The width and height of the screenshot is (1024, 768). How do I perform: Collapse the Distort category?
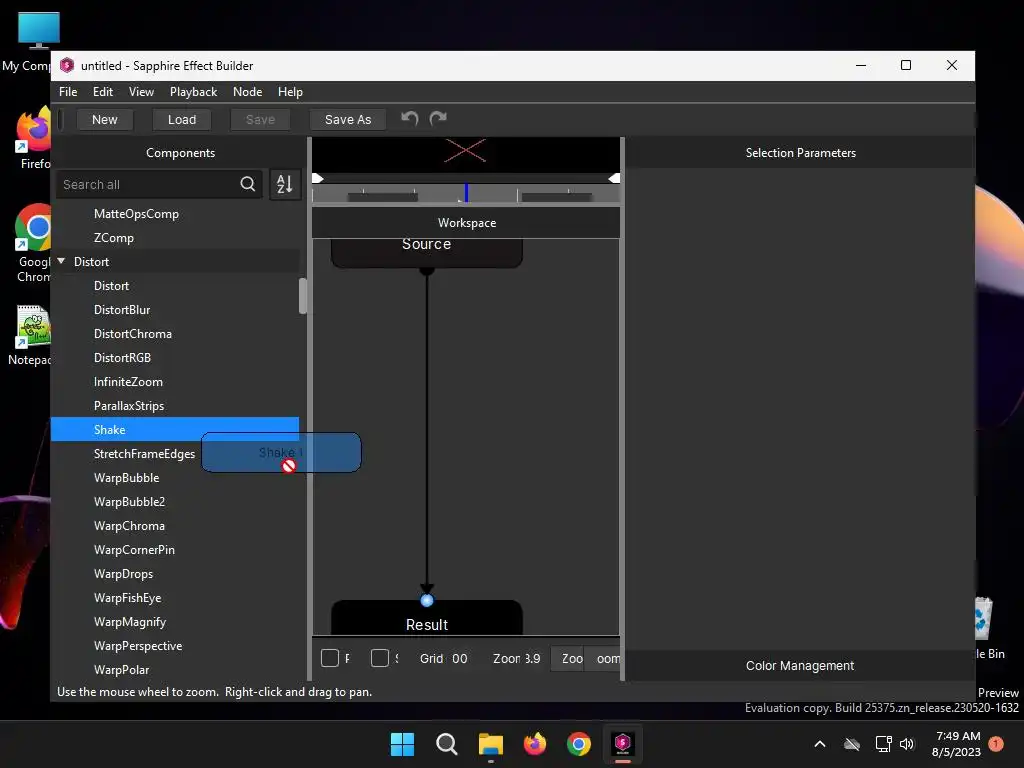(61, 261)
